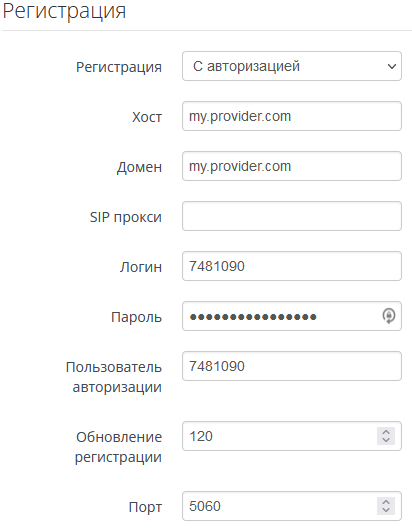412x531 pixels.
Task: Focus the Хост input containing my.provider.com
Action: (x=292, y=116)
